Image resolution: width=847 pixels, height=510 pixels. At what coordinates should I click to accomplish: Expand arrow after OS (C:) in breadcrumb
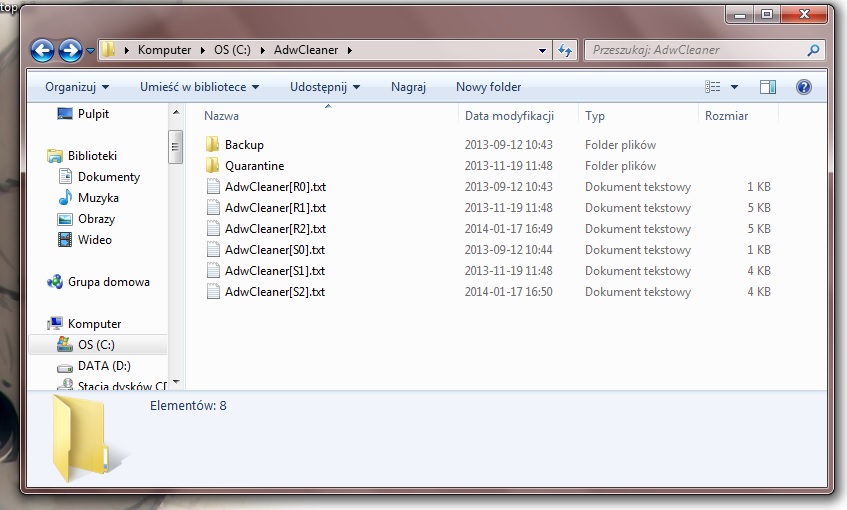[263, 50]
